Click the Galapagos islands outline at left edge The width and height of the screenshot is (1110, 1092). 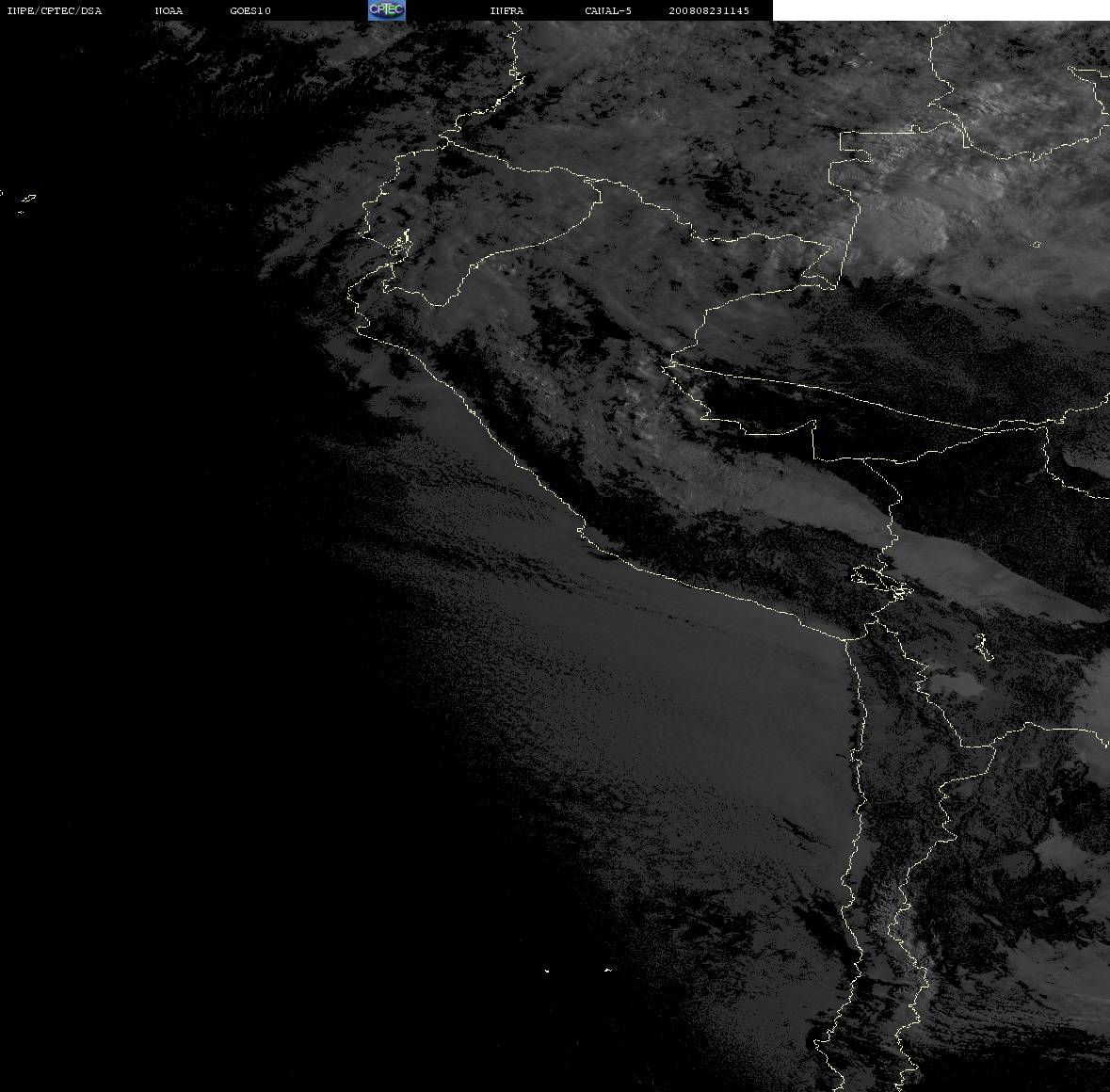26,202
